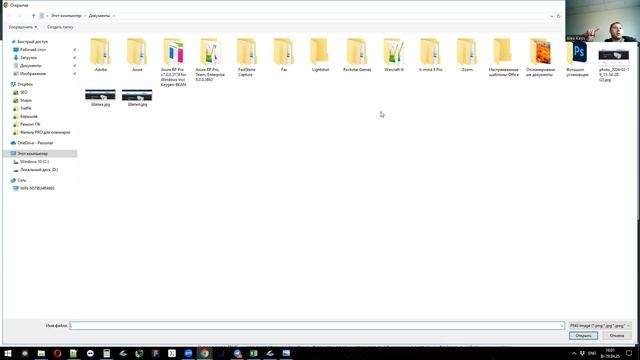The image size is (640, 360).
Task: Open the Axure folder
Action: point(137,55)
